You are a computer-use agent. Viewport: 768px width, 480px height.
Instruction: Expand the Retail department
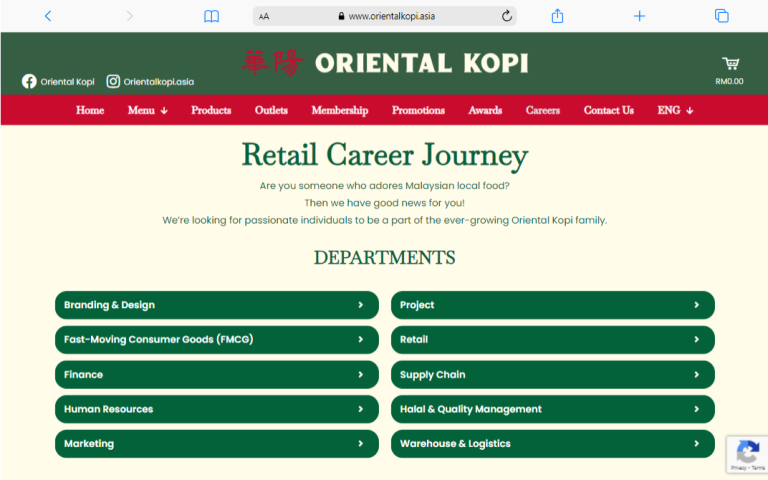[552, 339]
